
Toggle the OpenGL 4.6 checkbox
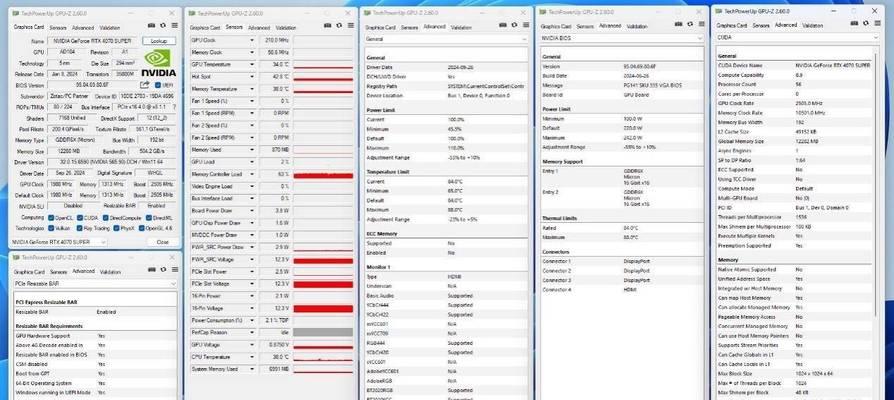[141, 228]
